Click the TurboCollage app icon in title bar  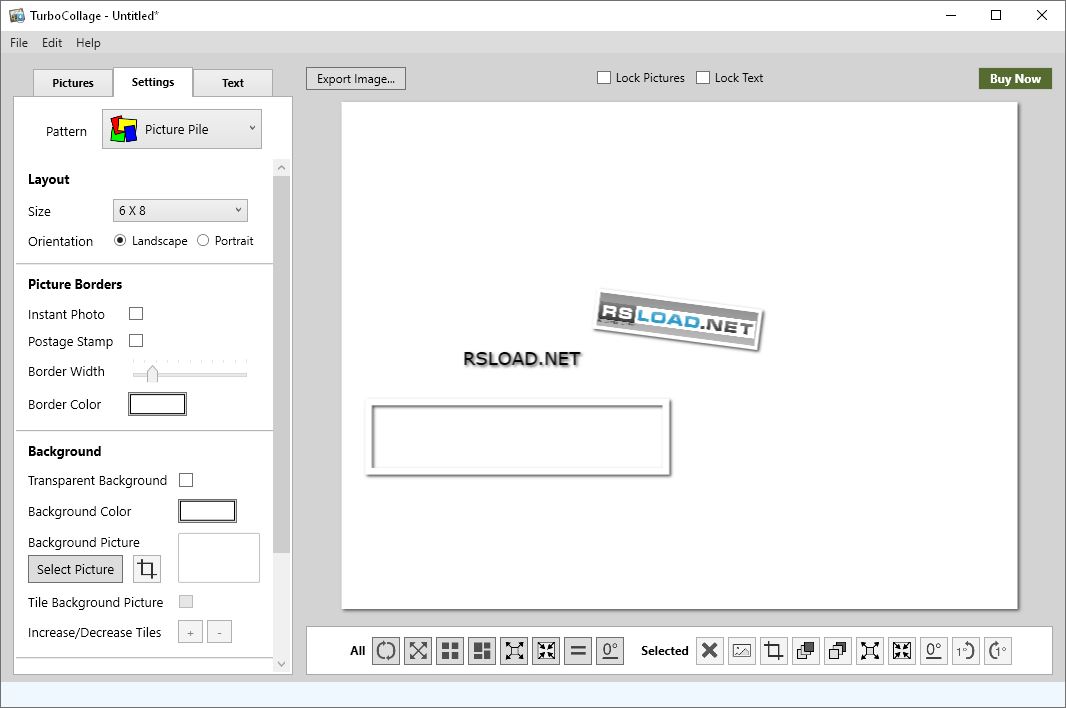tap(16, 15)
